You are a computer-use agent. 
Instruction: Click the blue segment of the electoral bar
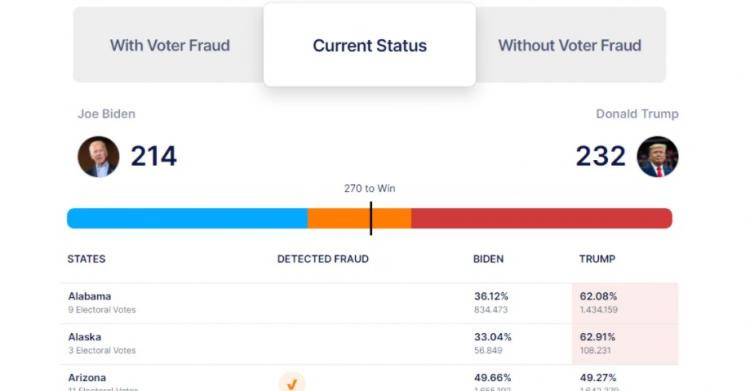pos(188,218)
